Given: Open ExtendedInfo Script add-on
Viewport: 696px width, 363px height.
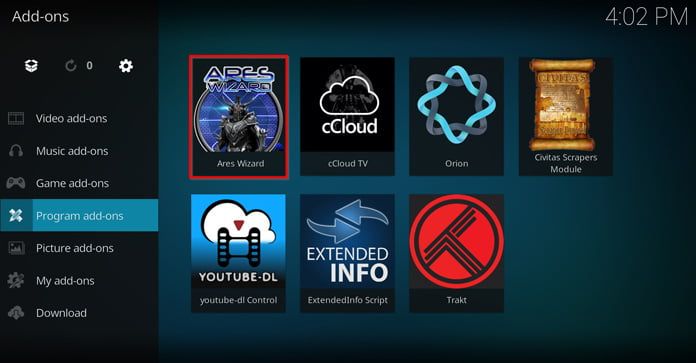Looking at the screenshot, I should 348,253.
